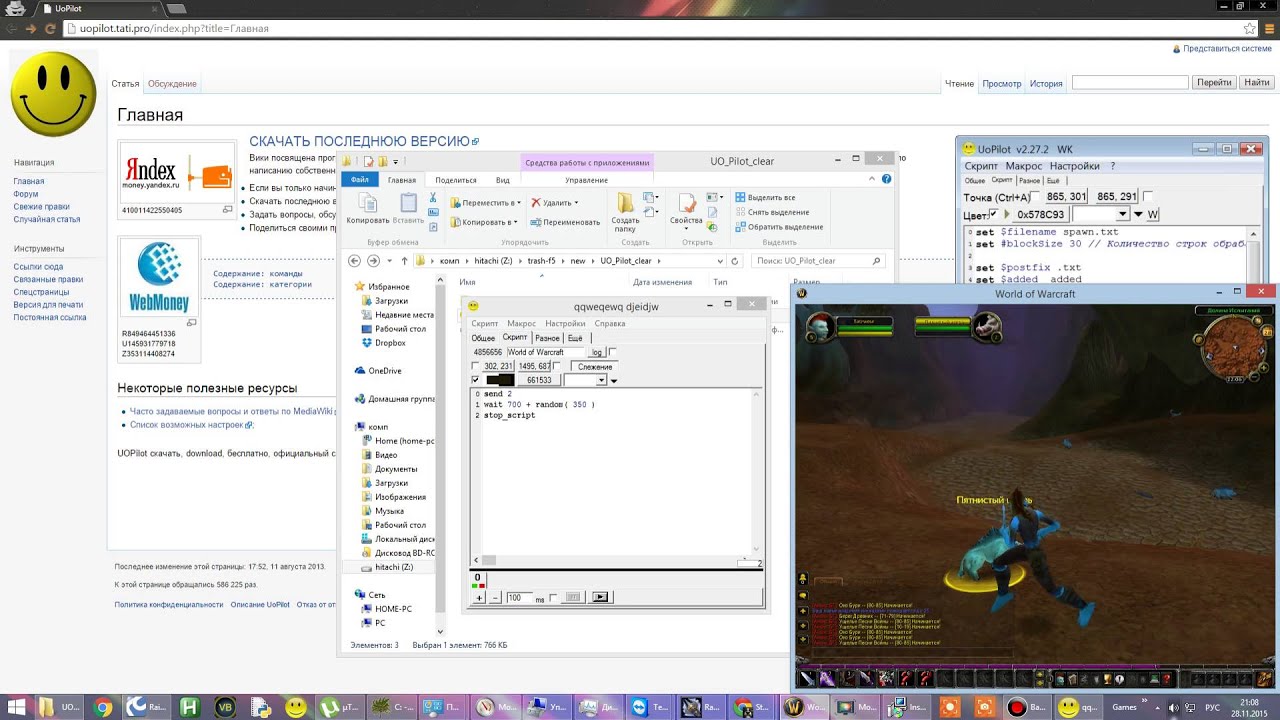Click СКАЧАТЬ ПОСЛЕДНЮЮ ВЕРСИЮ link

tap(359, 142)
